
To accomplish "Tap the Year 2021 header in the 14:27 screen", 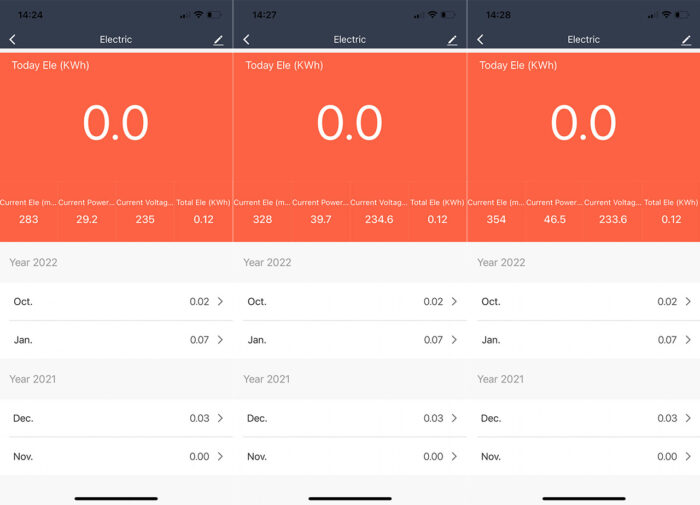I will [x=267, y=379].
